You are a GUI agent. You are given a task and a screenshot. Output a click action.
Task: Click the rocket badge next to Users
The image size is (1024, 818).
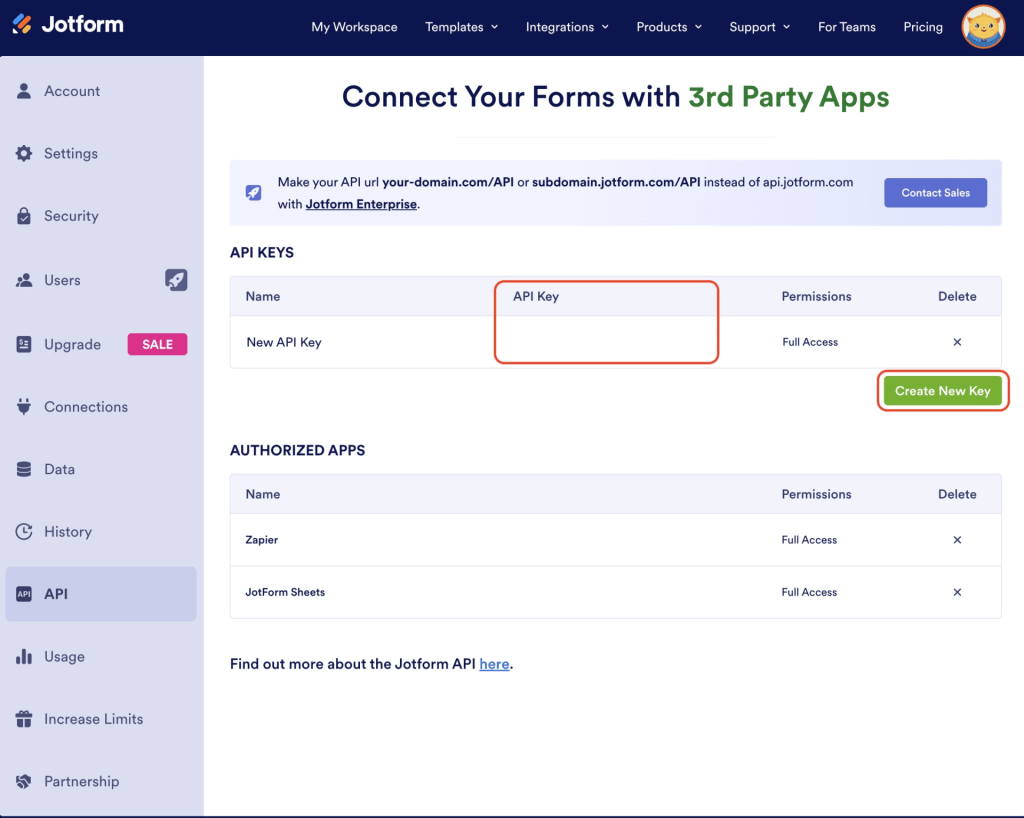click(x=176, y=280)
